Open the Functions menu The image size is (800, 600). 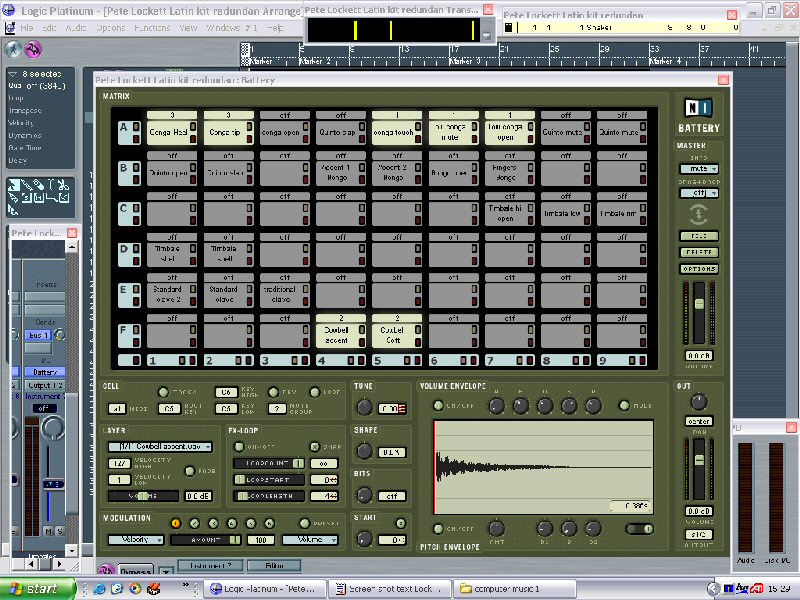[151, 28]
